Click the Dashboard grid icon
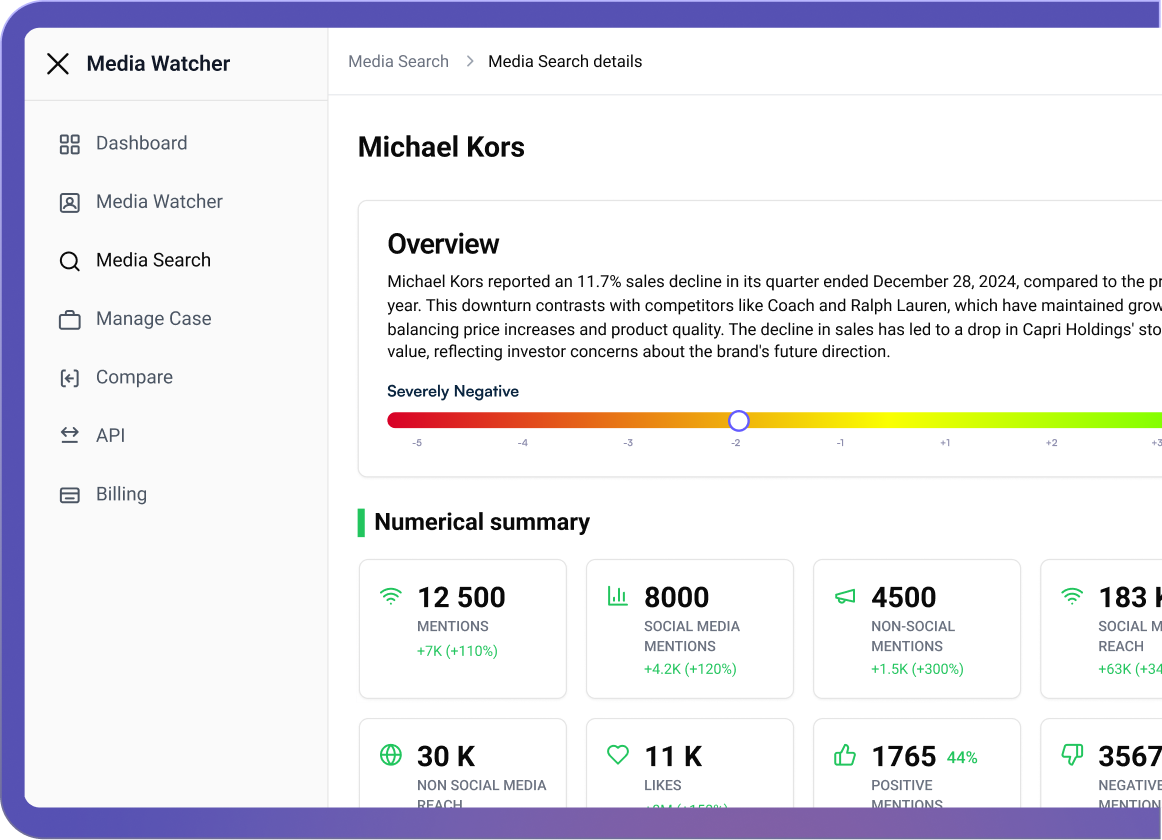This screenshot has width=1162, height=840. point(70,144)
